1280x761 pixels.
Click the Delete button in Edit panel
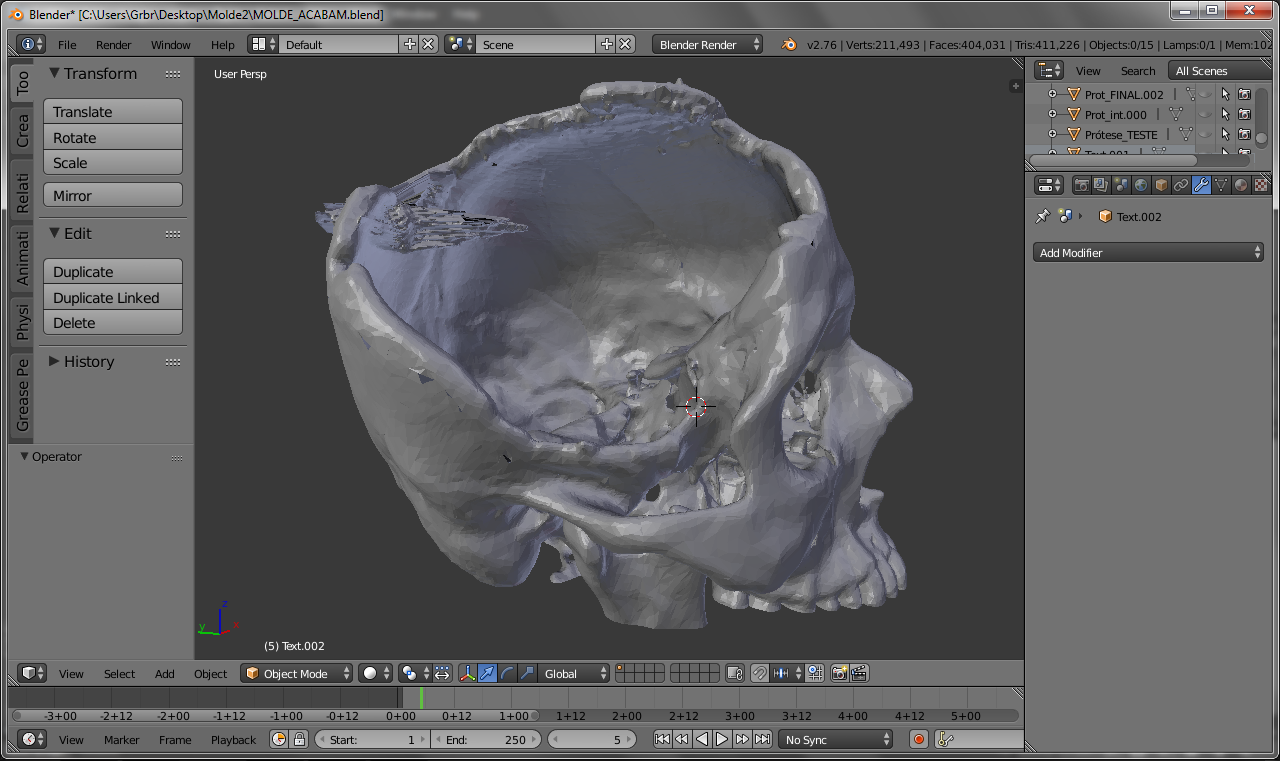pyautogui.click(x=113, y=322)
